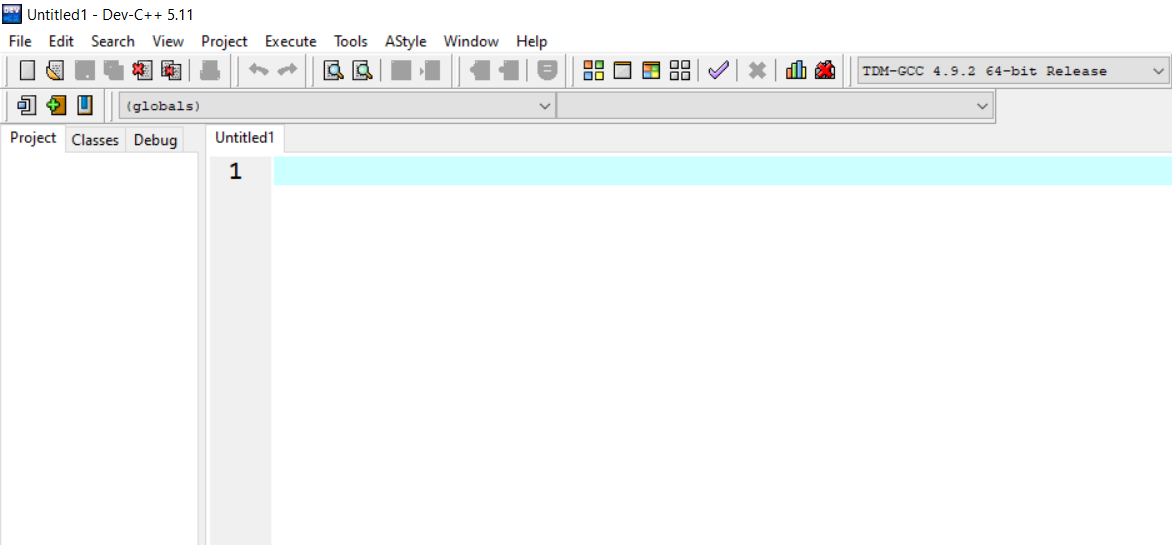Click the Compile & Run icon

pyautogui.click(x=652, y=71)
